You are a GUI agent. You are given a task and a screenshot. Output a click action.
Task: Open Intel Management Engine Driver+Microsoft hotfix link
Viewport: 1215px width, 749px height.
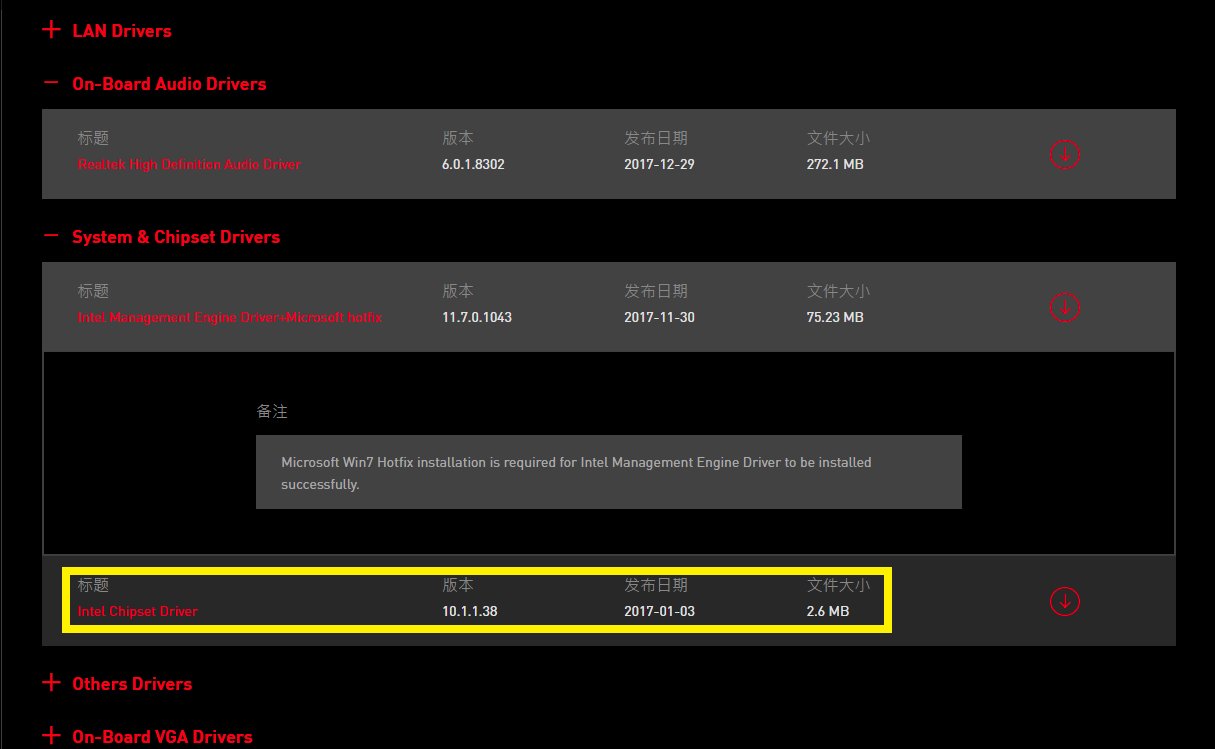tap(230, 317)
